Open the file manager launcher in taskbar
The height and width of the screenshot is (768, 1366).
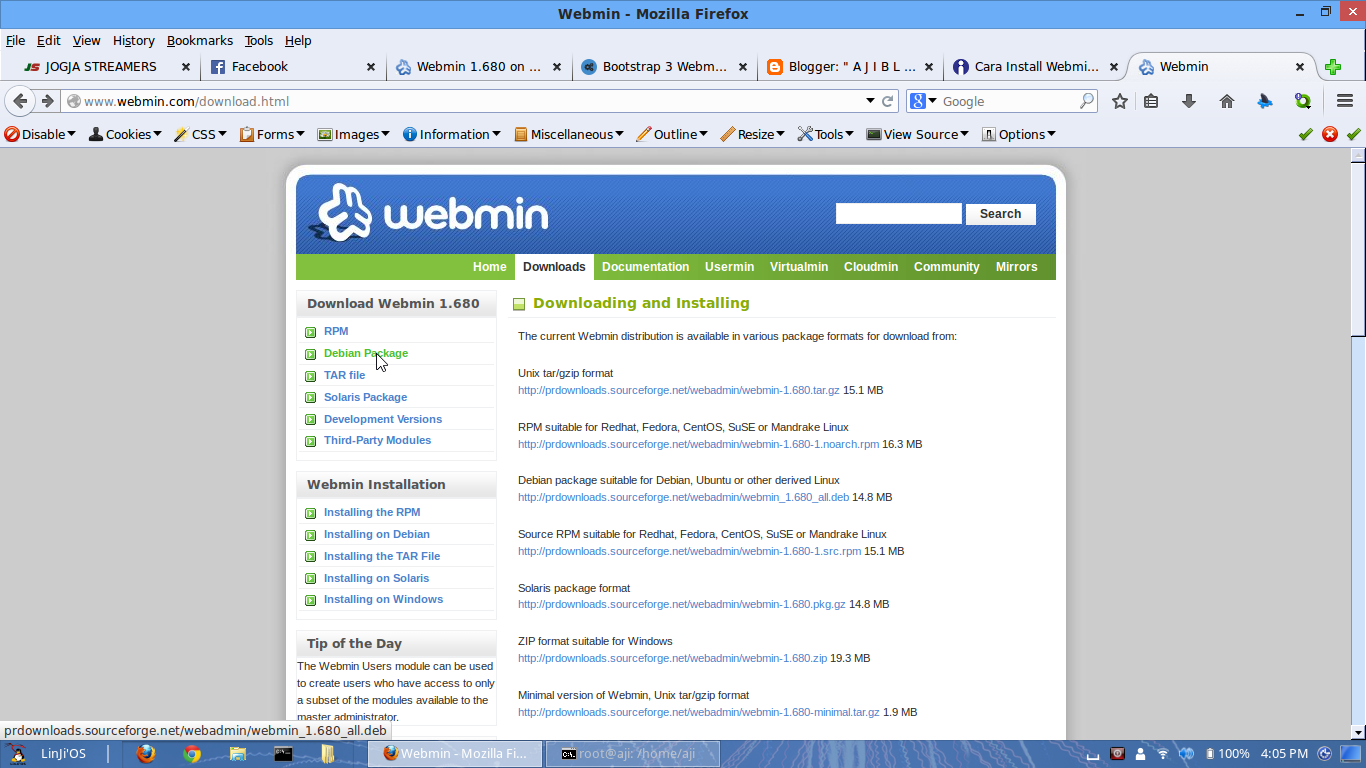238,754
